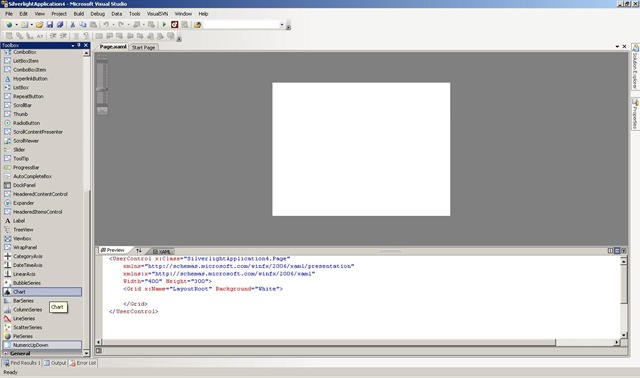Open the Add New Item dropdown arrow
Image resolution: width=640 pixels, height=378 pixels.
click(31, 25)
